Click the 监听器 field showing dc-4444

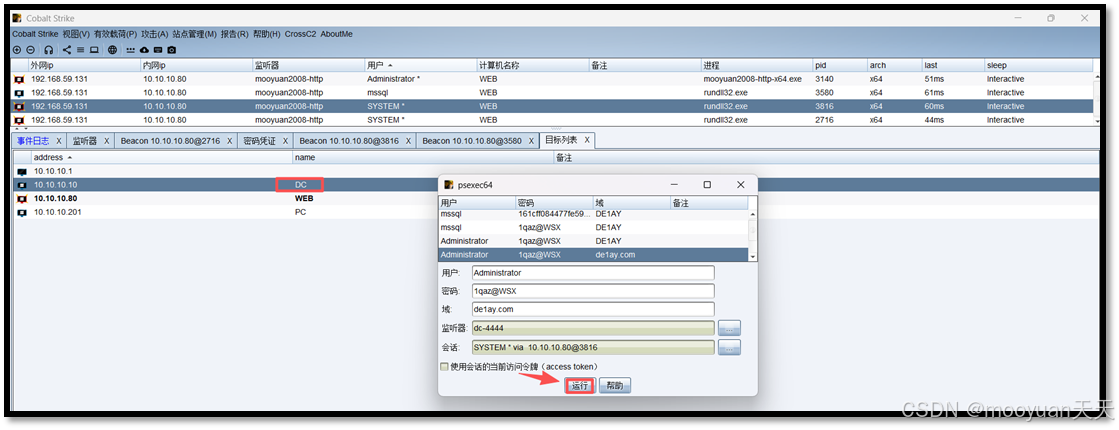point(592,328)
